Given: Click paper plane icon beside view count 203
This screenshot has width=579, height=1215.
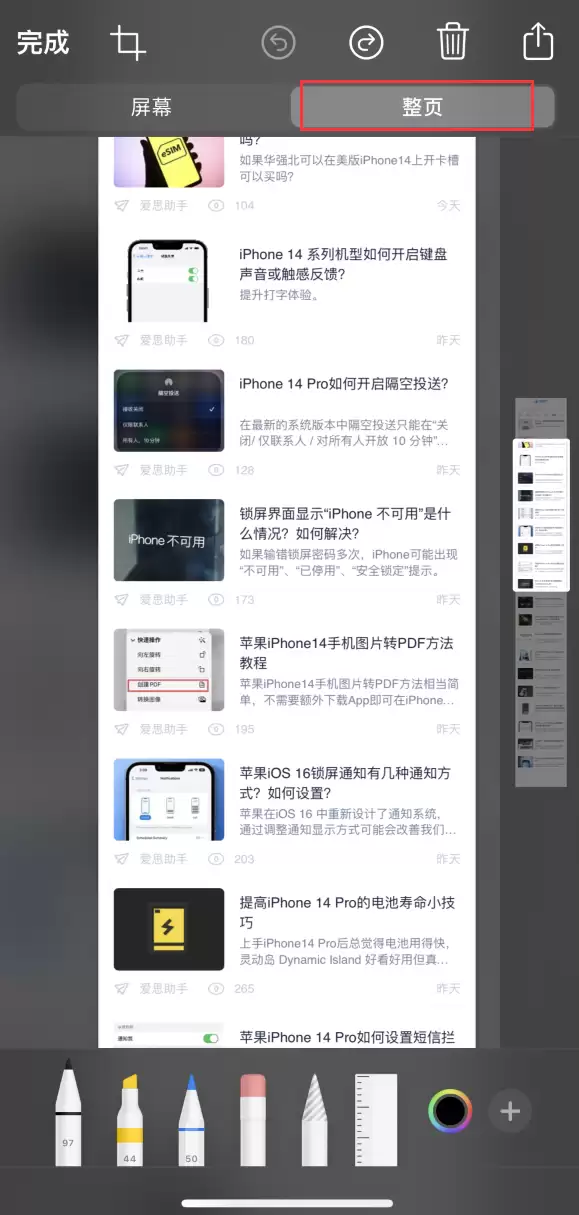Looking at the screenshot, I should pyautogui.click(x=122, y=859).
